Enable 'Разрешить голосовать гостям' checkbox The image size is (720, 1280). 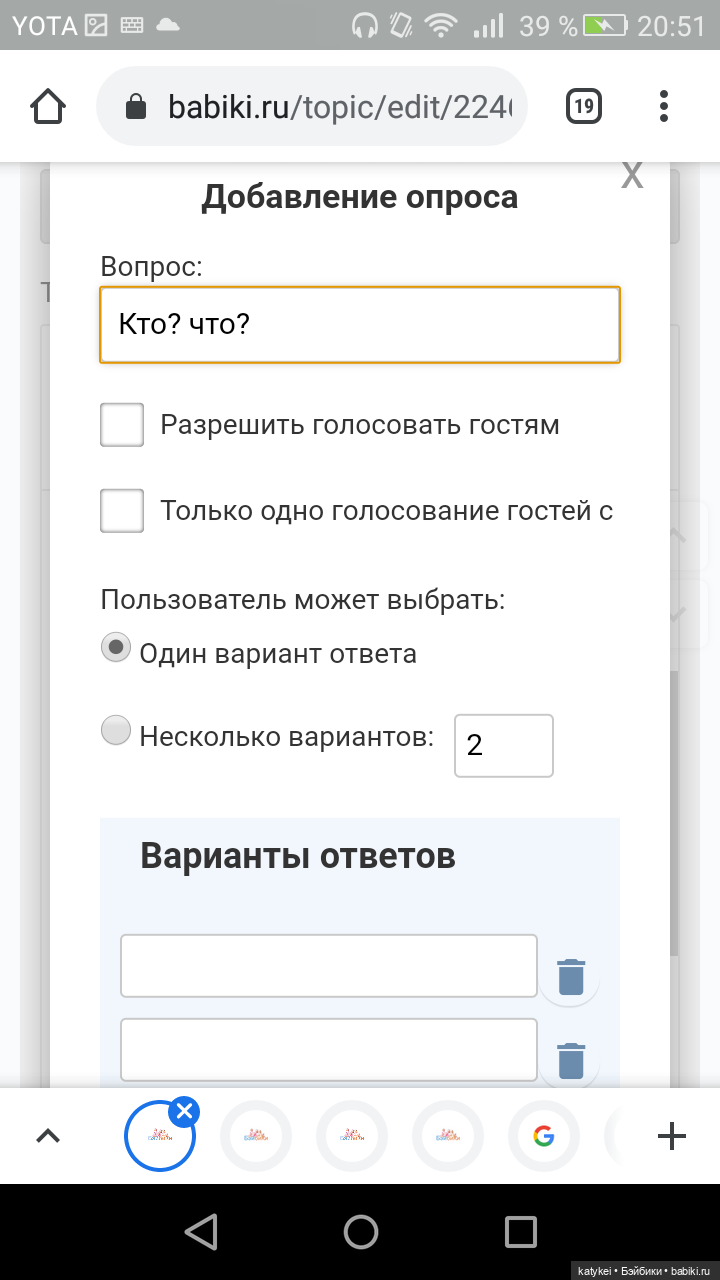coord(122,425)
